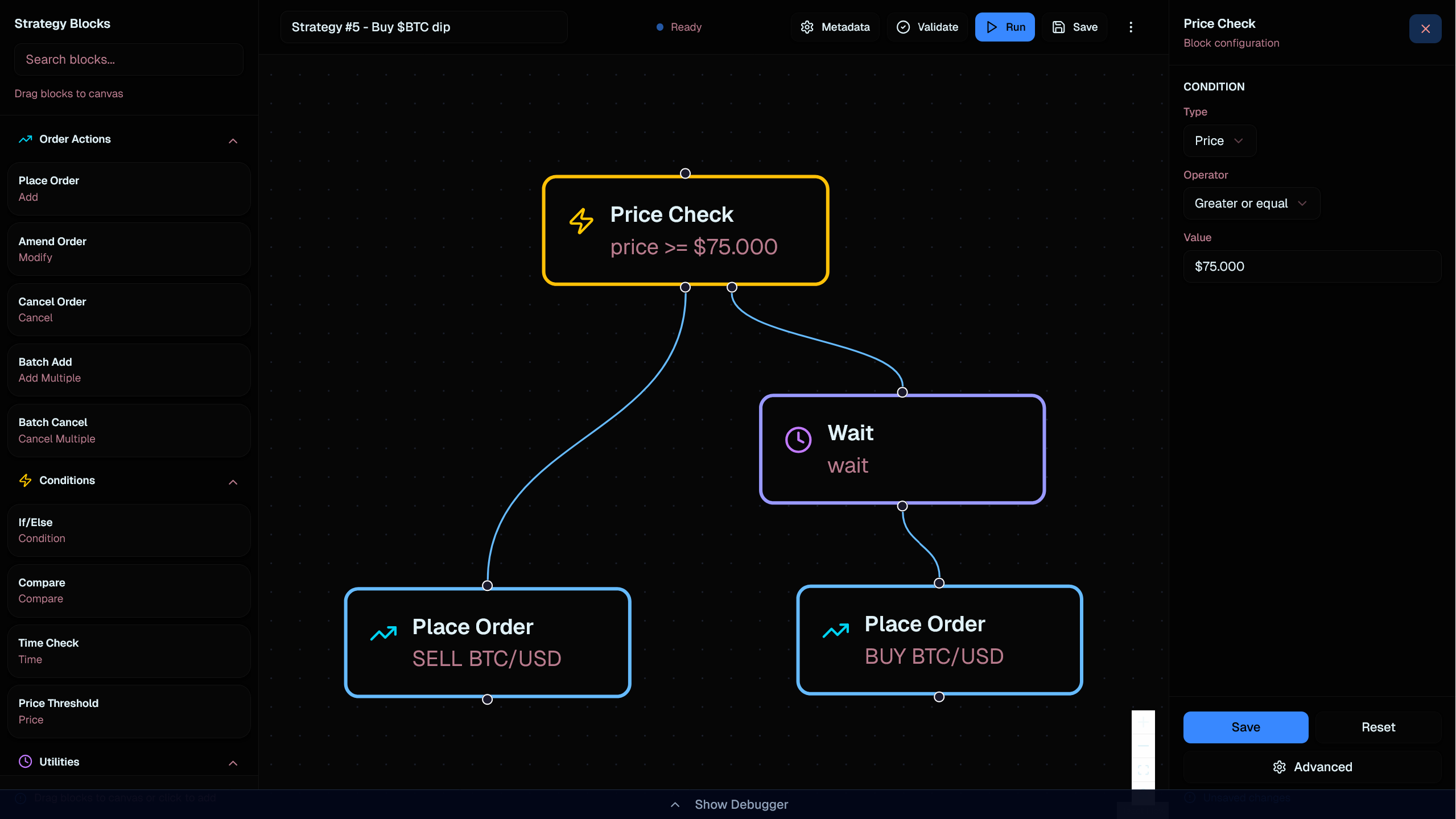Reset the block configuration
Screen dimensions: 1456x819
click(x=1377, y=727)
